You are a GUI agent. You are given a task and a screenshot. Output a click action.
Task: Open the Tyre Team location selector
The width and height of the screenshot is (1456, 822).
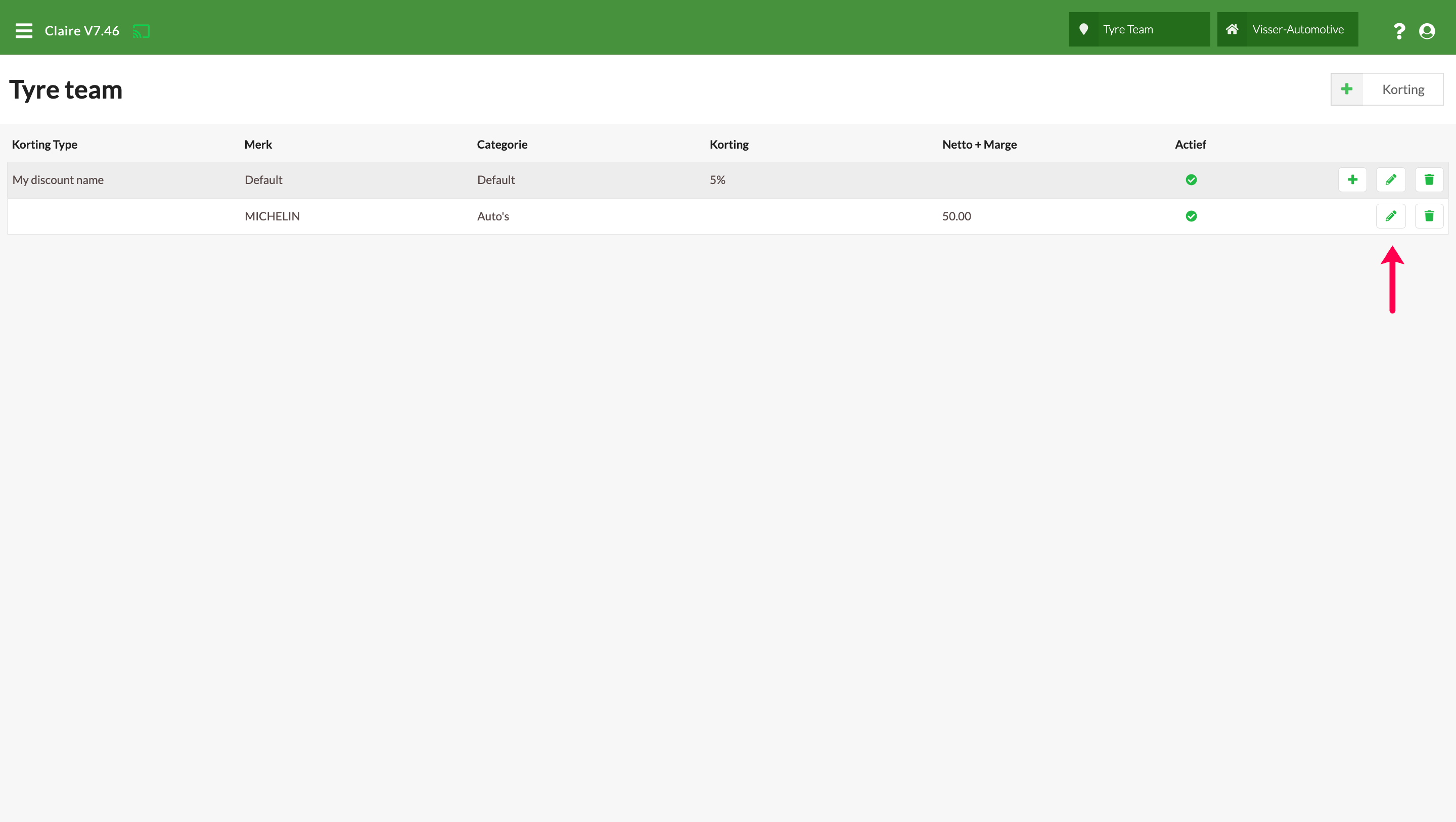(x=1140, y=29)
